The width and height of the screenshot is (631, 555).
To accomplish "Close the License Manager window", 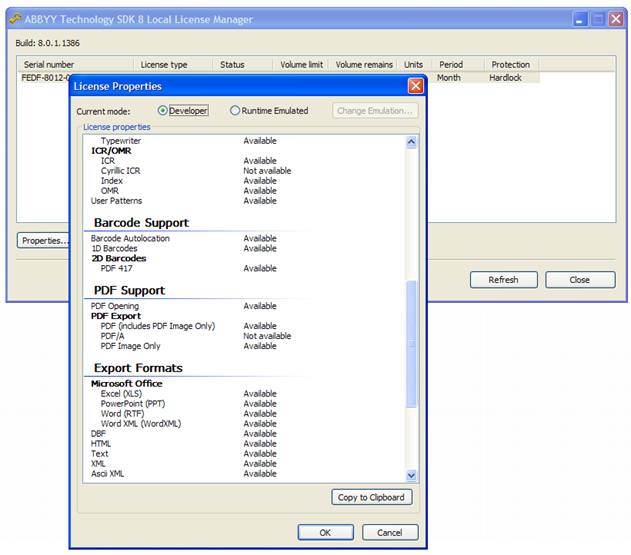I will tap(616, 19).
